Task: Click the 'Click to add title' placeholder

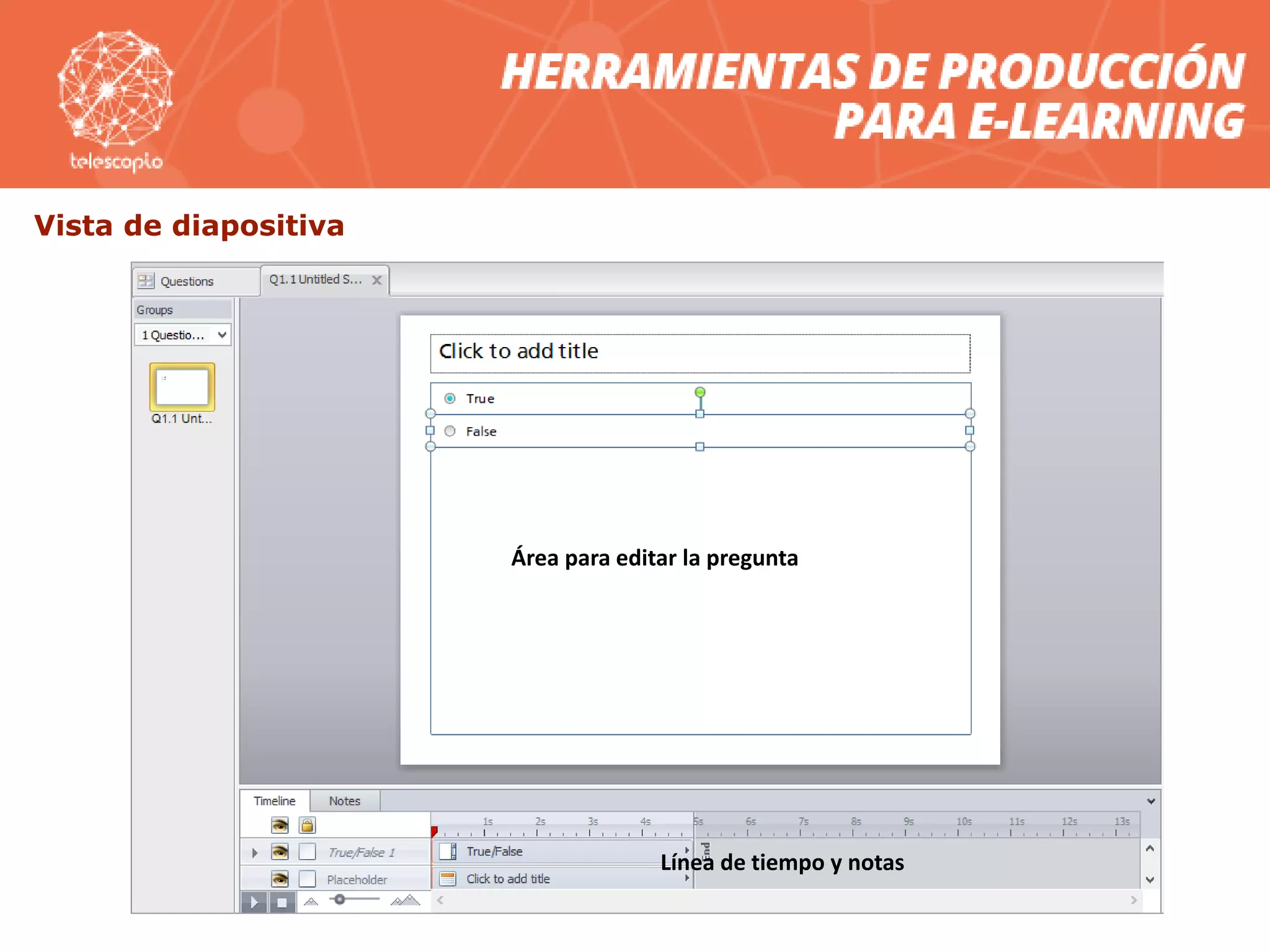Action: pyautogui.click(x=700, y=353)
